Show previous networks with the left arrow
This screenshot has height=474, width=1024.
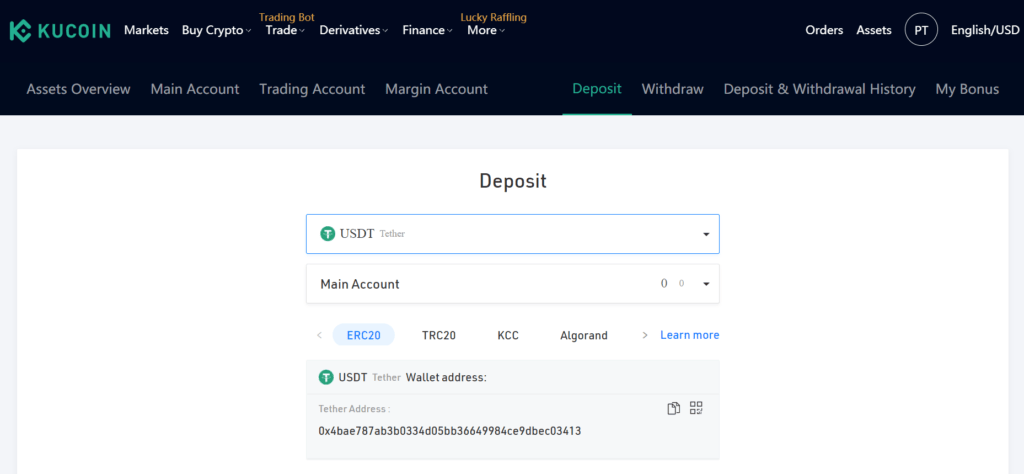pos(319,336)
